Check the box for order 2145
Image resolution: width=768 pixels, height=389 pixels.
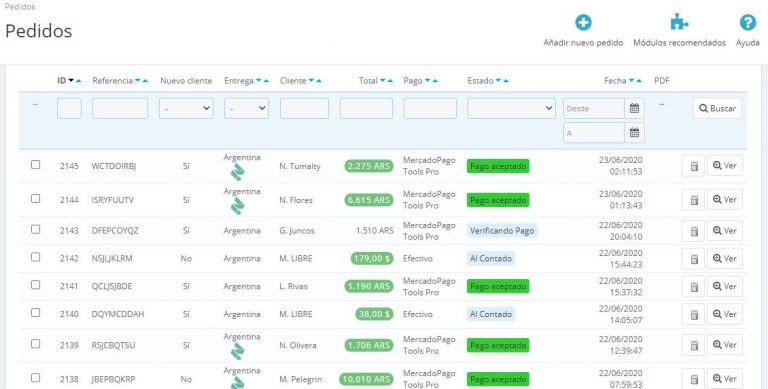(35, 165)
